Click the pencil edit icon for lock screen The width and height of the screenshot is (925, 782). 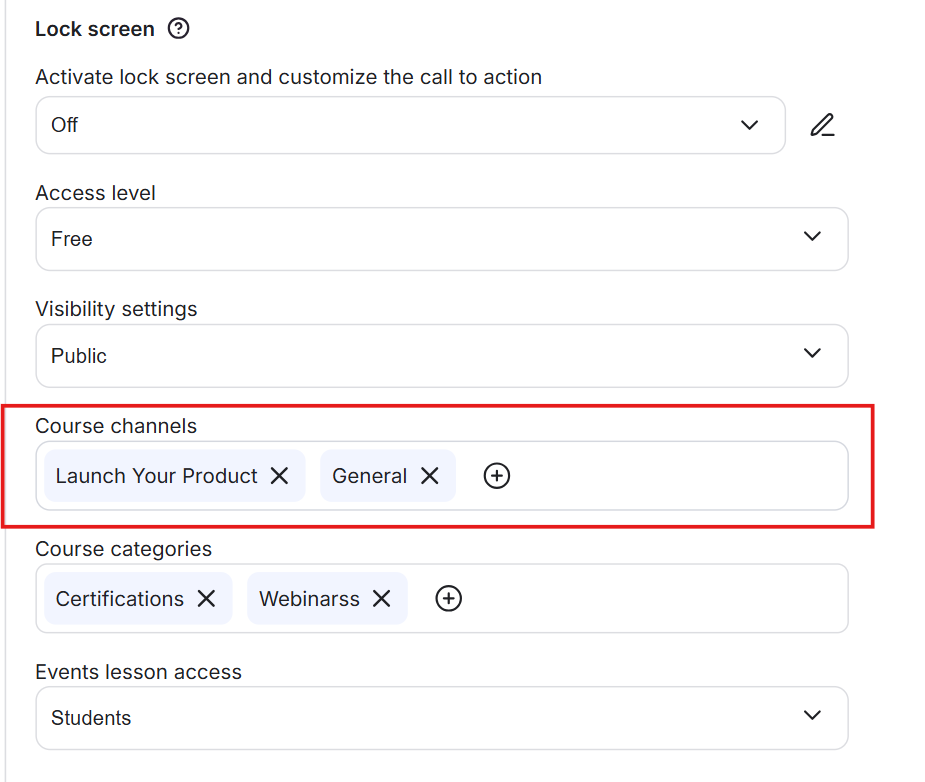point(822,125)
